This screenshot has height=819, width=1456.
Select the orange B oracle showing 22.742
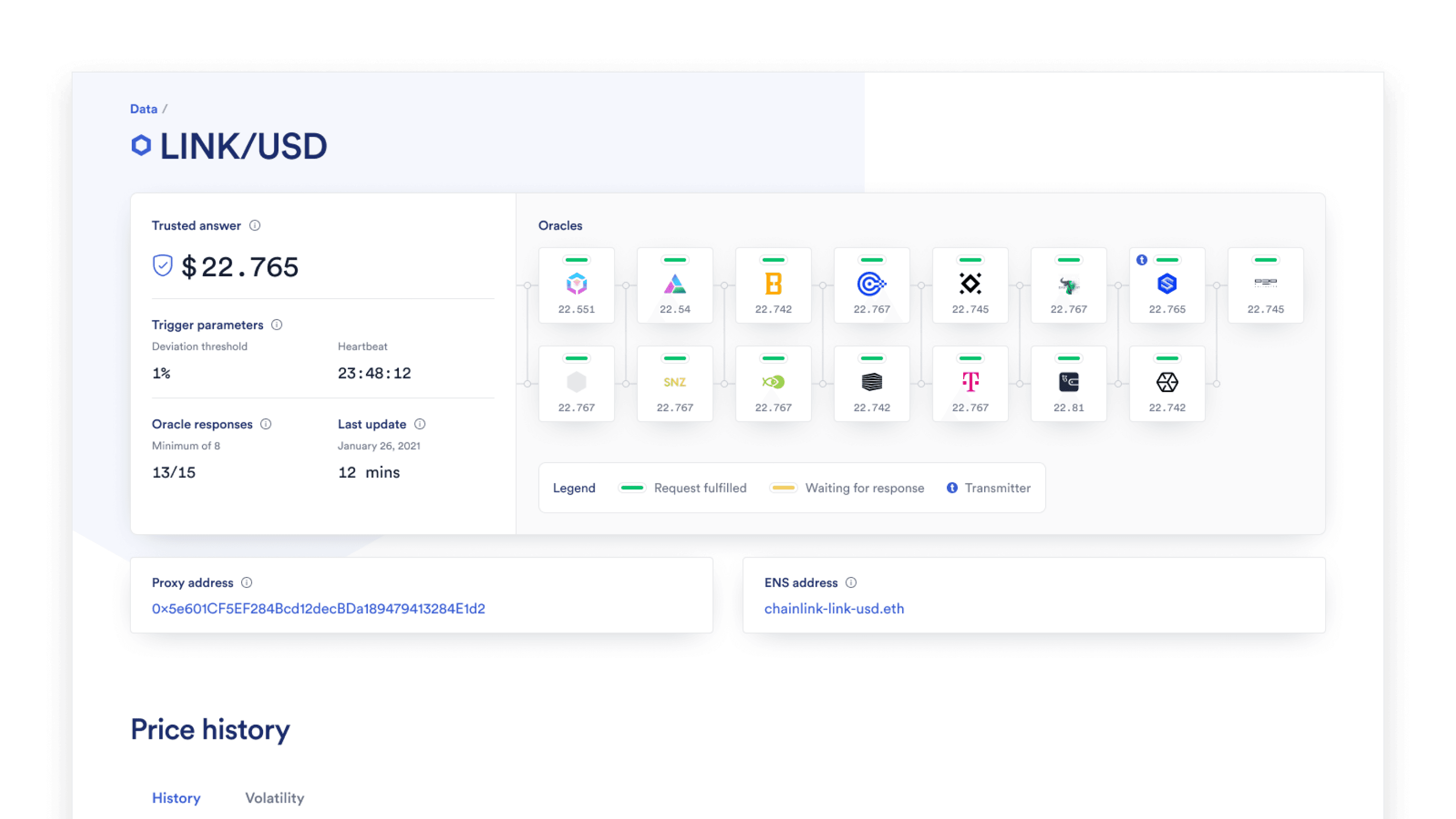(x=773, y=285)
